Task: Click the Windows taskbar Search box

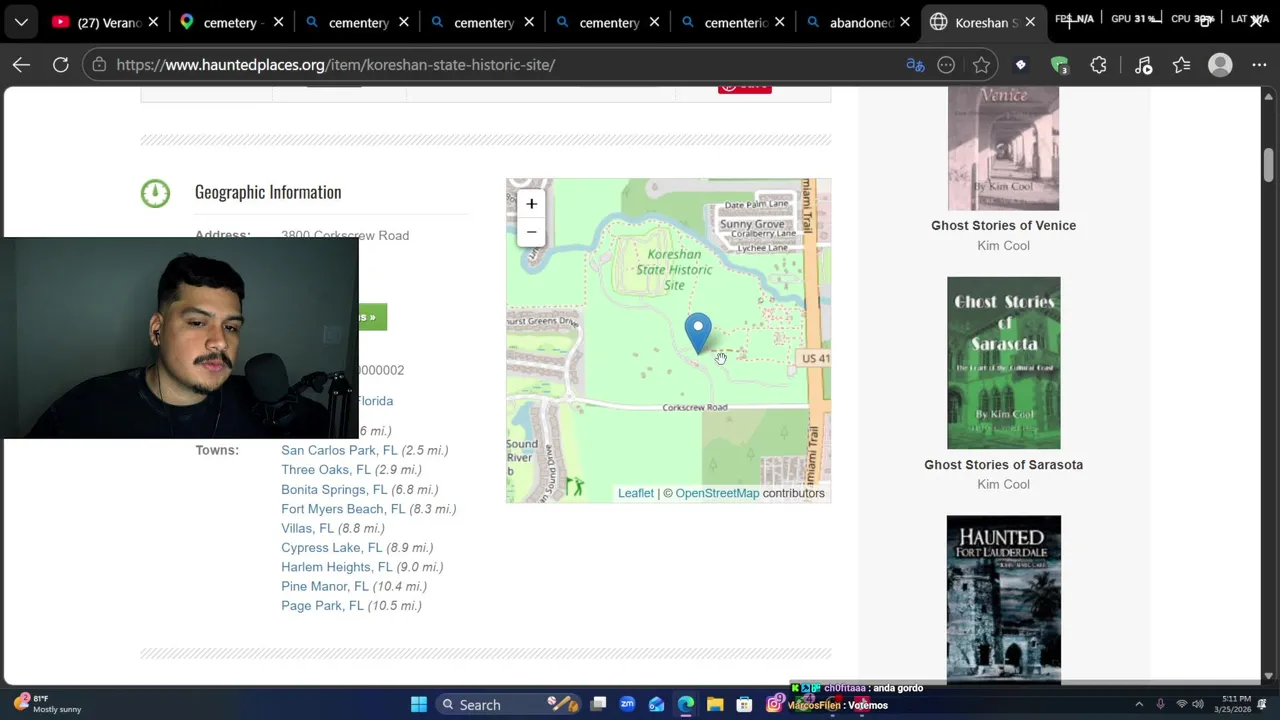Action: pyautogui.click(x=510, y=705)
